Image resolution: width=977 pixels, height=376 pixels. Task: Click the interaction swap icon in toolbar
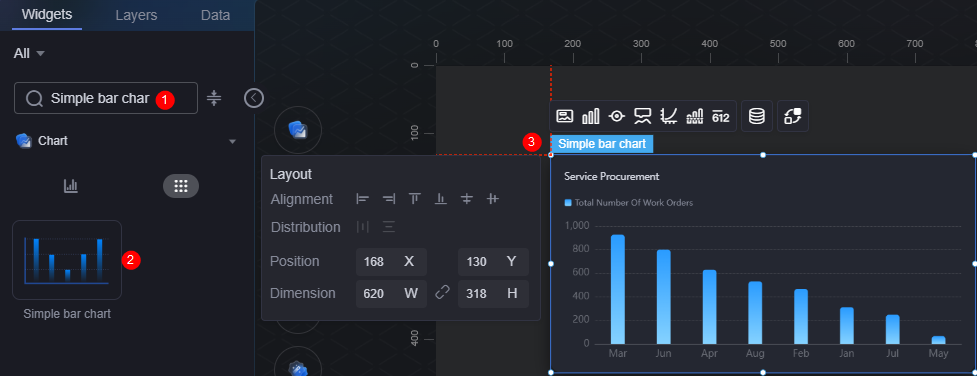point(793,116)
